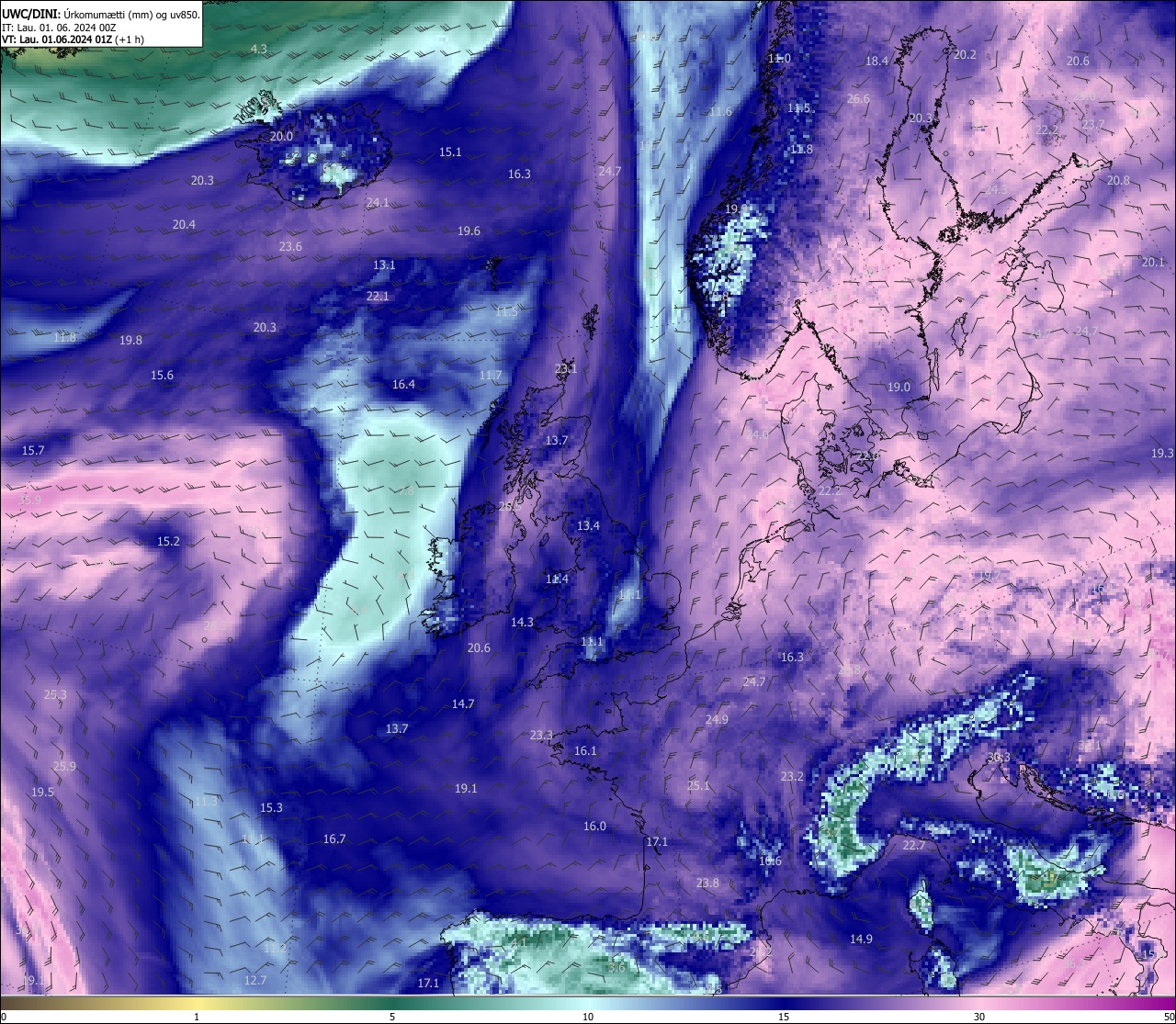Screen dimensions: 1176x1024
Task: Click the 24.9 value label
Action: pos(717,719)
